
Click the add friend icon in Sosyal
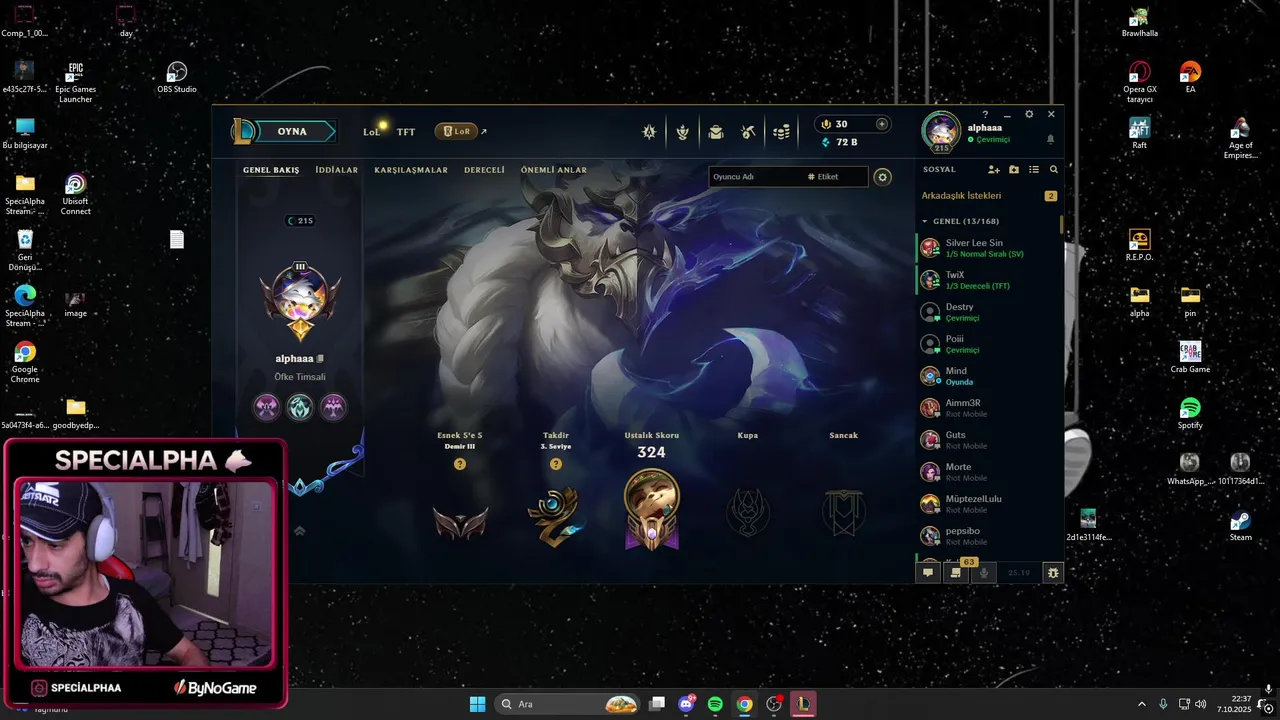pos(995,170)
